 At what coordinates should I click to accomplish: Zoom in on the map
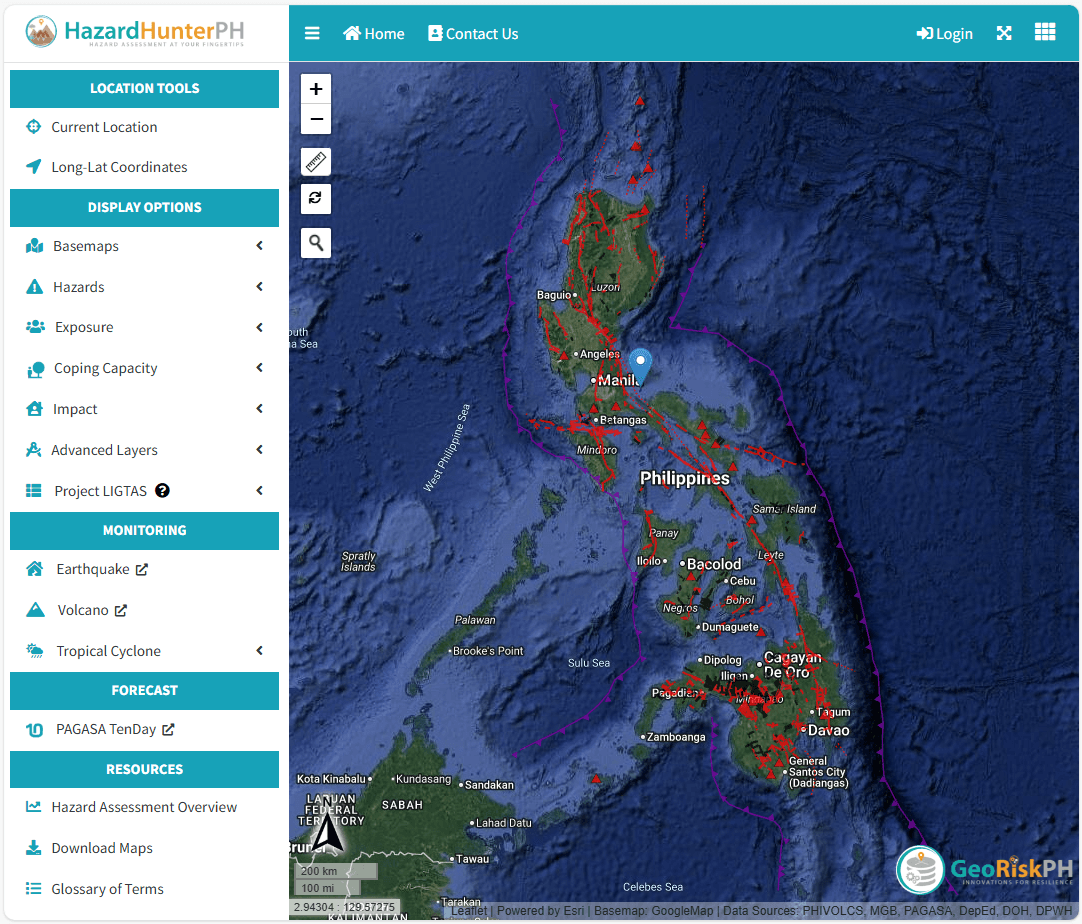coord(316,89)
